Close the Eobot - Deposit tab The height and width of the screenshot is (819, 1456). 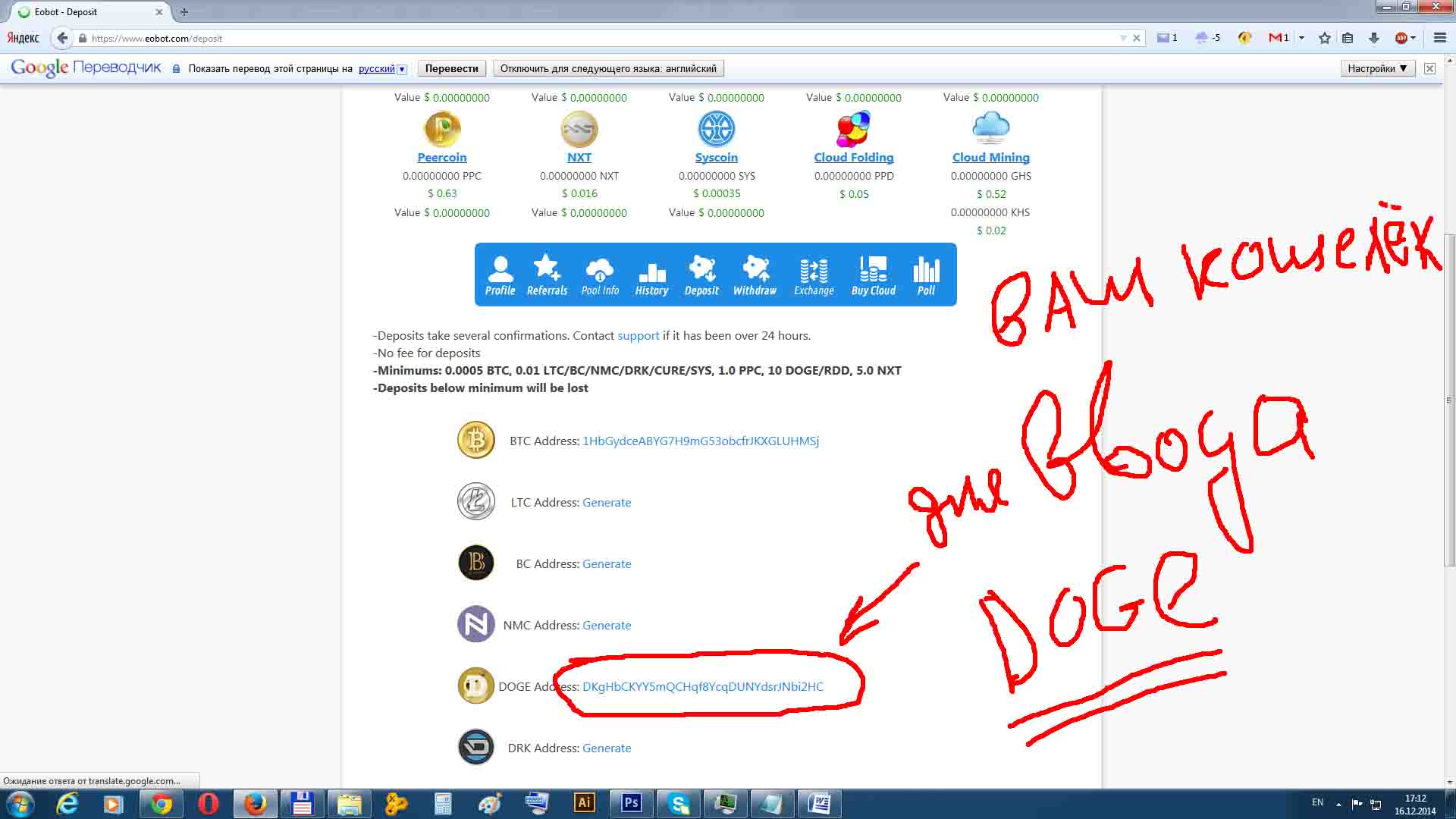click(159, 12)
